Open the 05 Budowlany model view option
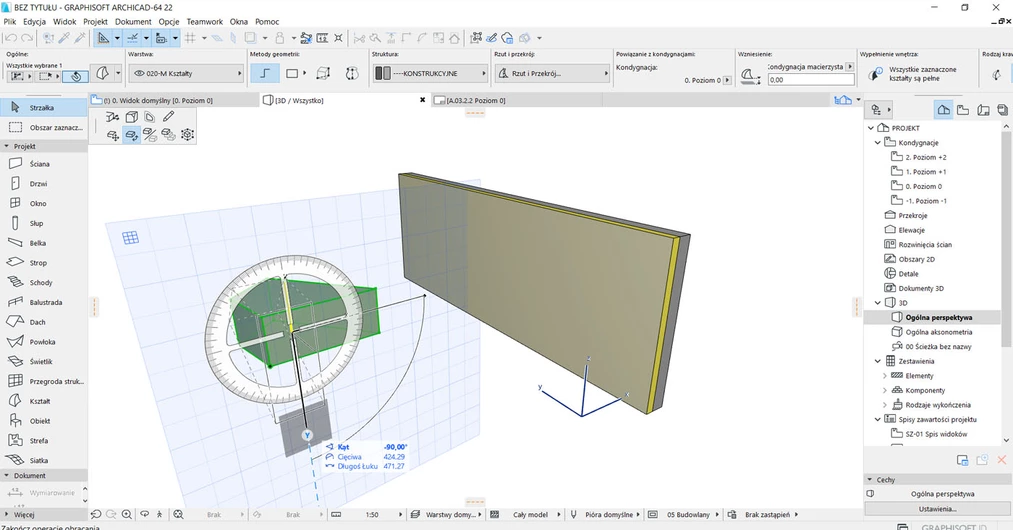 (x=684, y=514)
